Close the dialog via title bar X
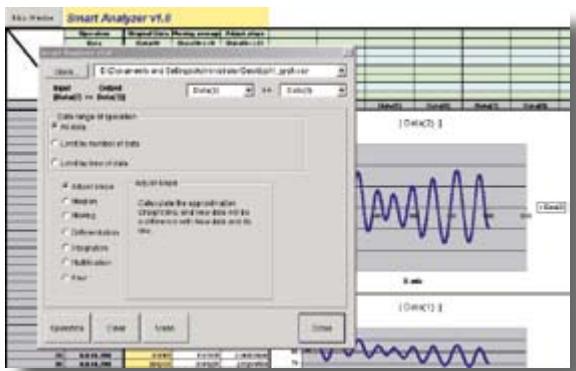 [x=348, y=53]
